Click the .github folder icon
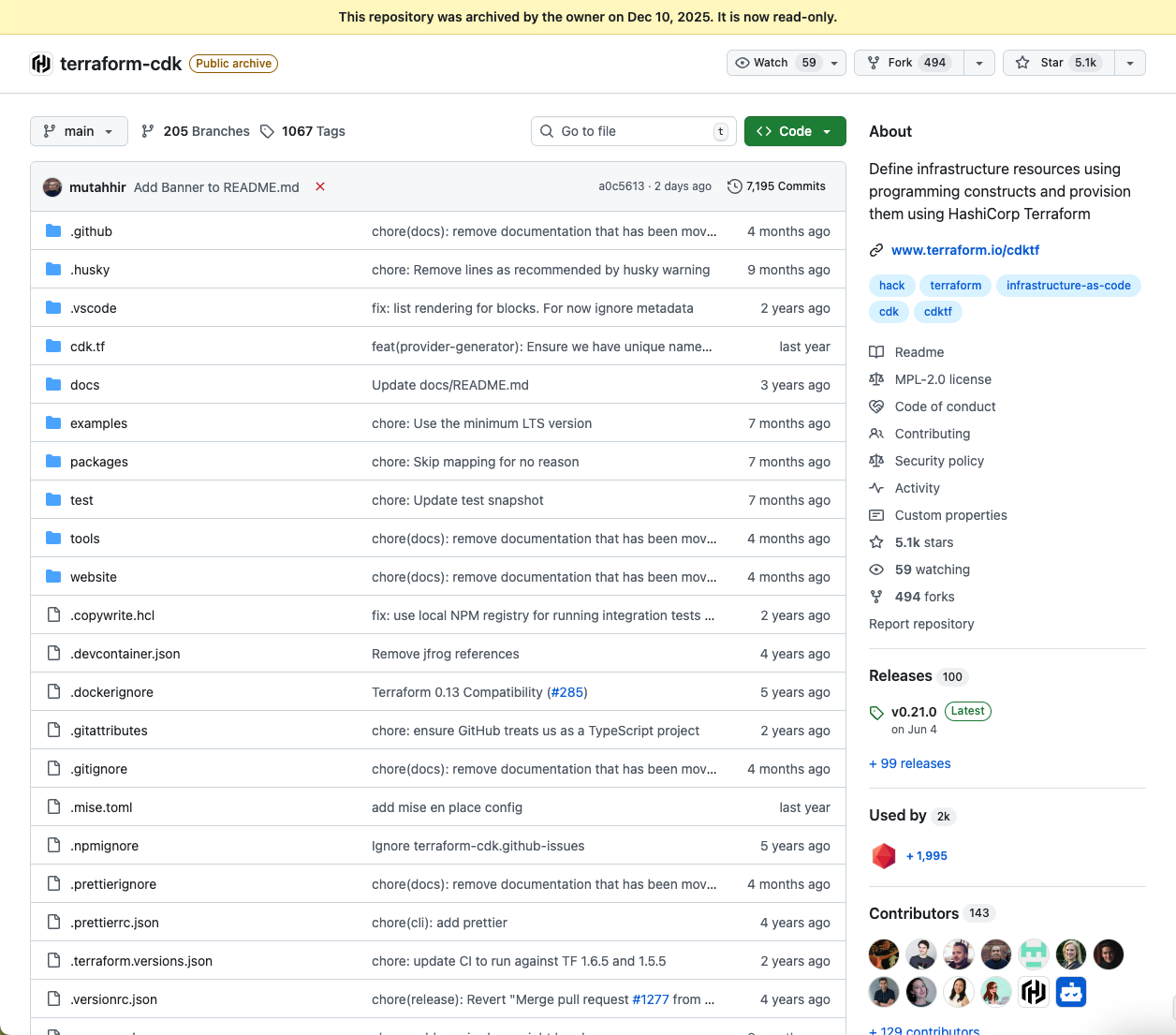The width and height of the screenshot is (1176, 1035). 53,230
